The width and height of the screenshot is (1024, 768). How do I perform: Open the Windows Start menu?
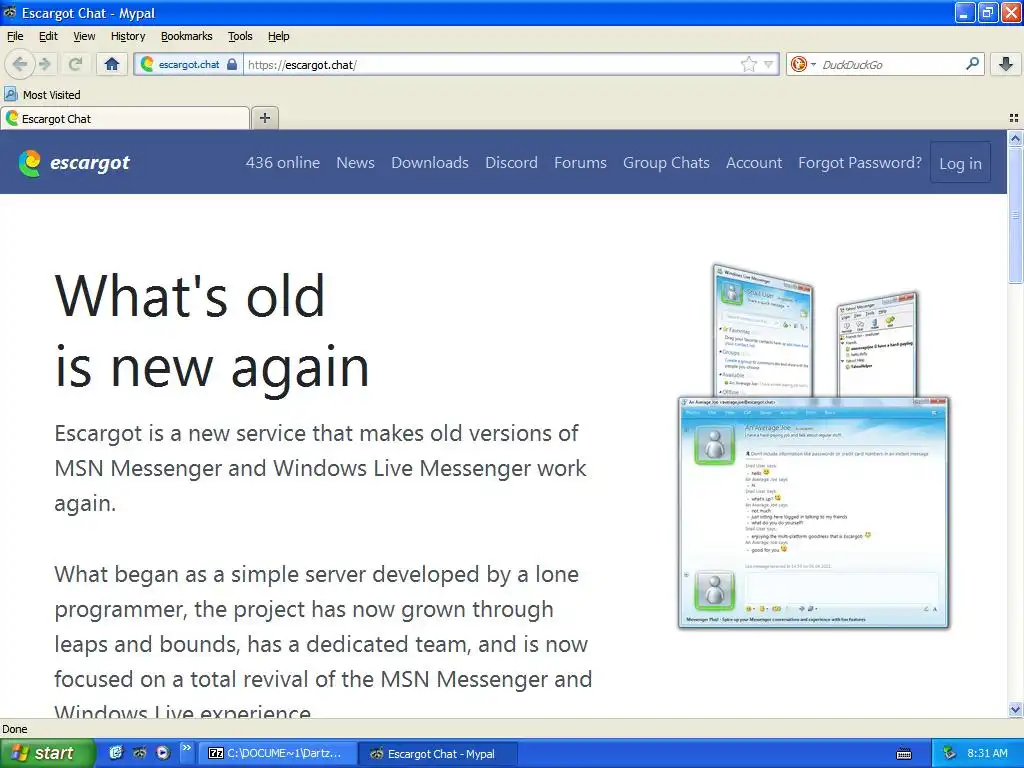48,753
